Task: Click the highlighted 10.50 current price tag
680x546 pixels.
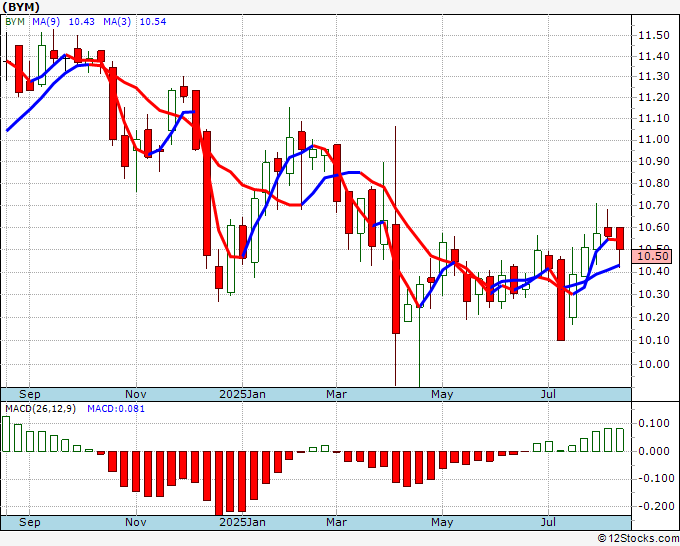Action: click(651, 256)
